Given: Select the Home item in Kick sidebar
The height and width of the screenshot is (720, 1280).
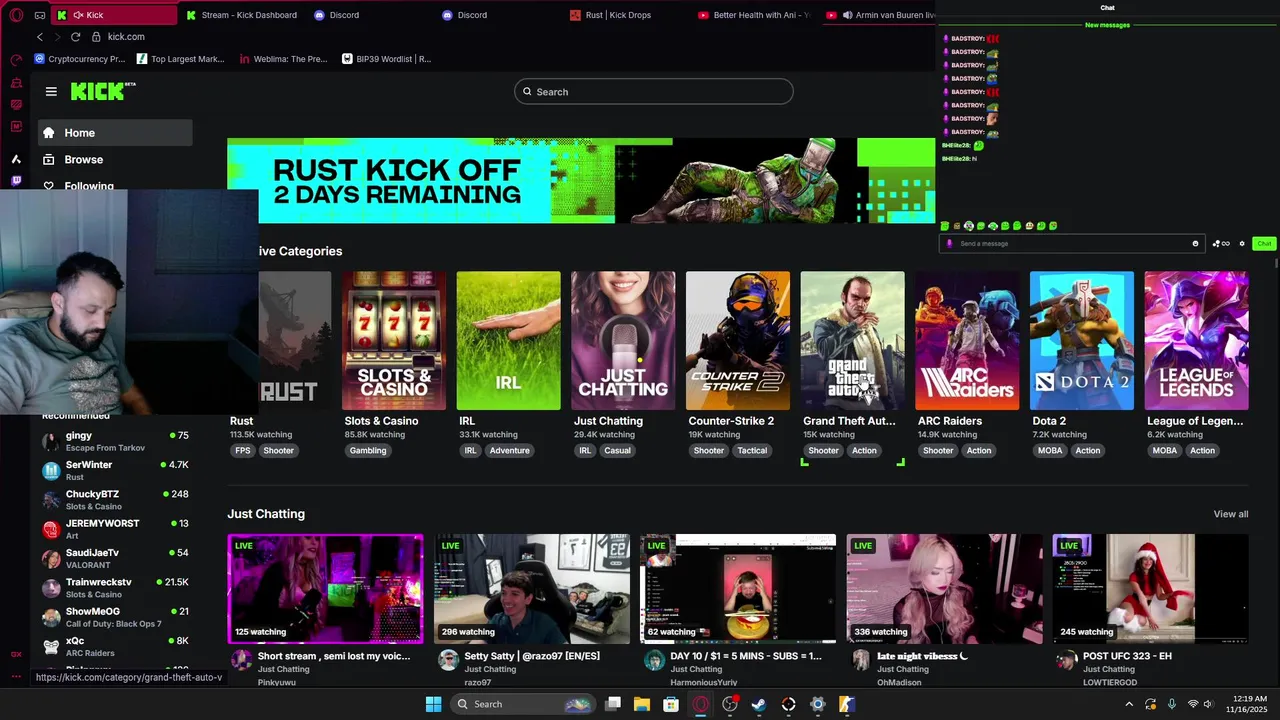Looking at the screenshot, I should (x=115, y=133).
